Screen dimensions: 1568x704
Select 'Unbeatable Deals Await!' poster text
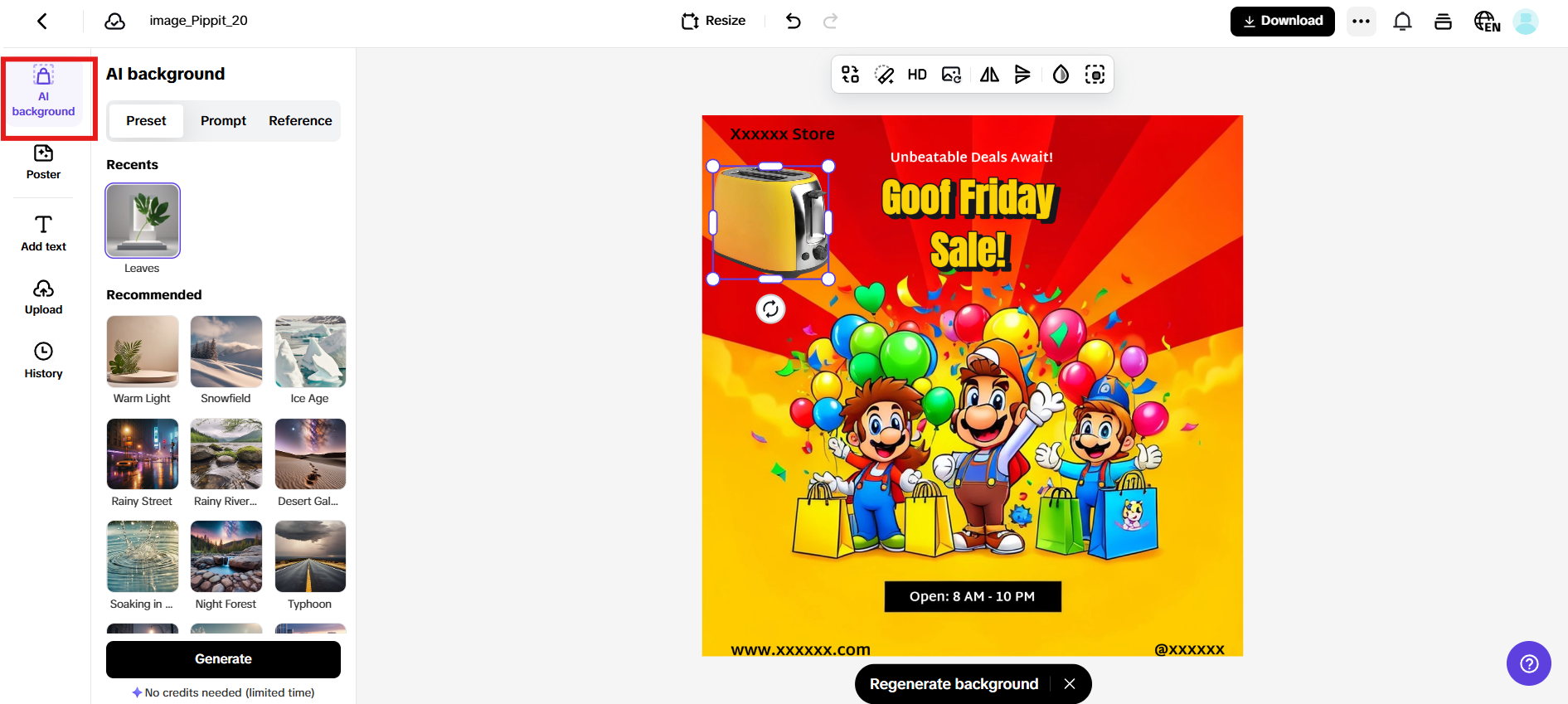[971, 158]
